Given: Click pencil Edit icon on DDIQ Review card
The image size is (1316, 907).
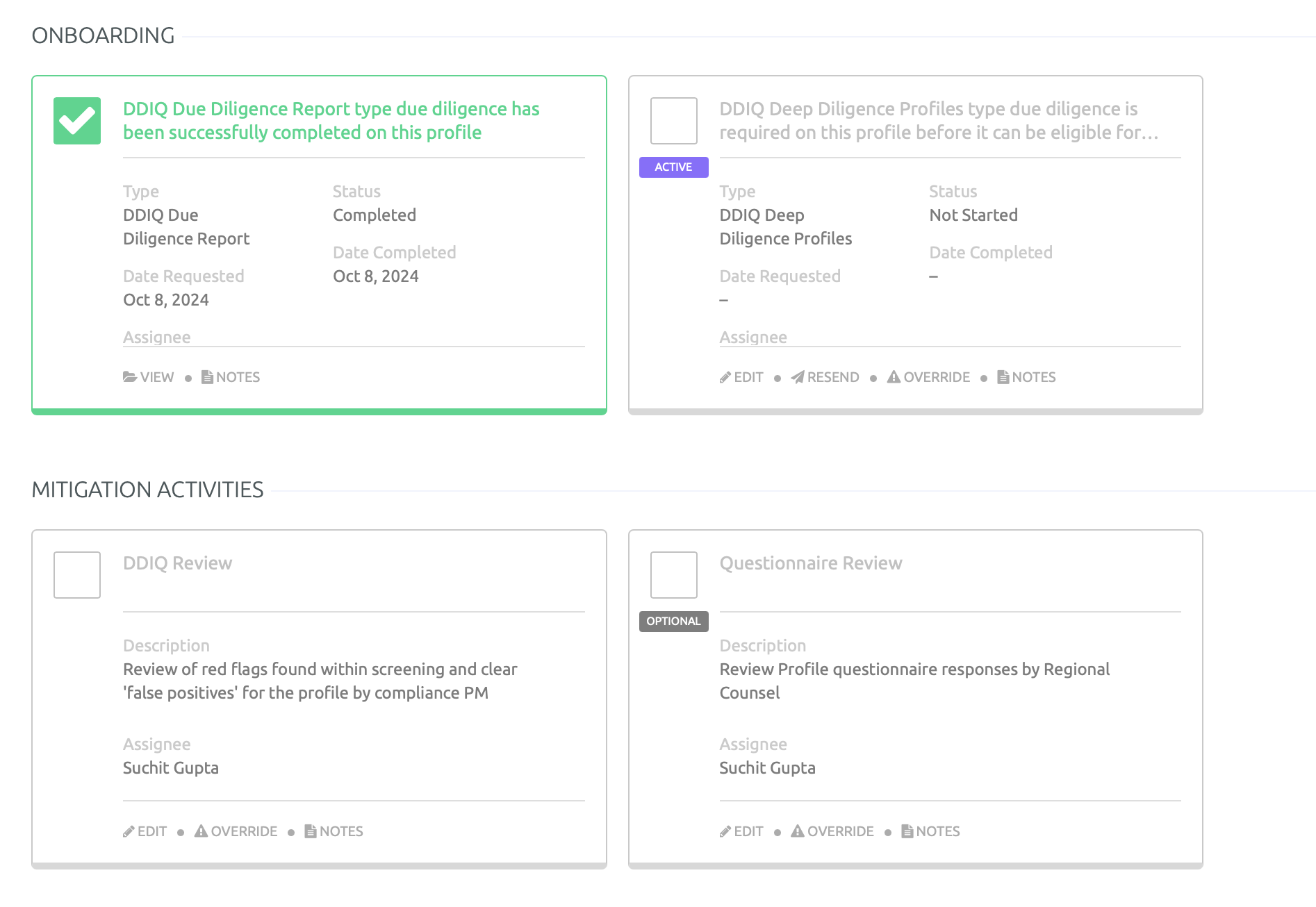Looking at the screenshot, I should click(129, 831).
